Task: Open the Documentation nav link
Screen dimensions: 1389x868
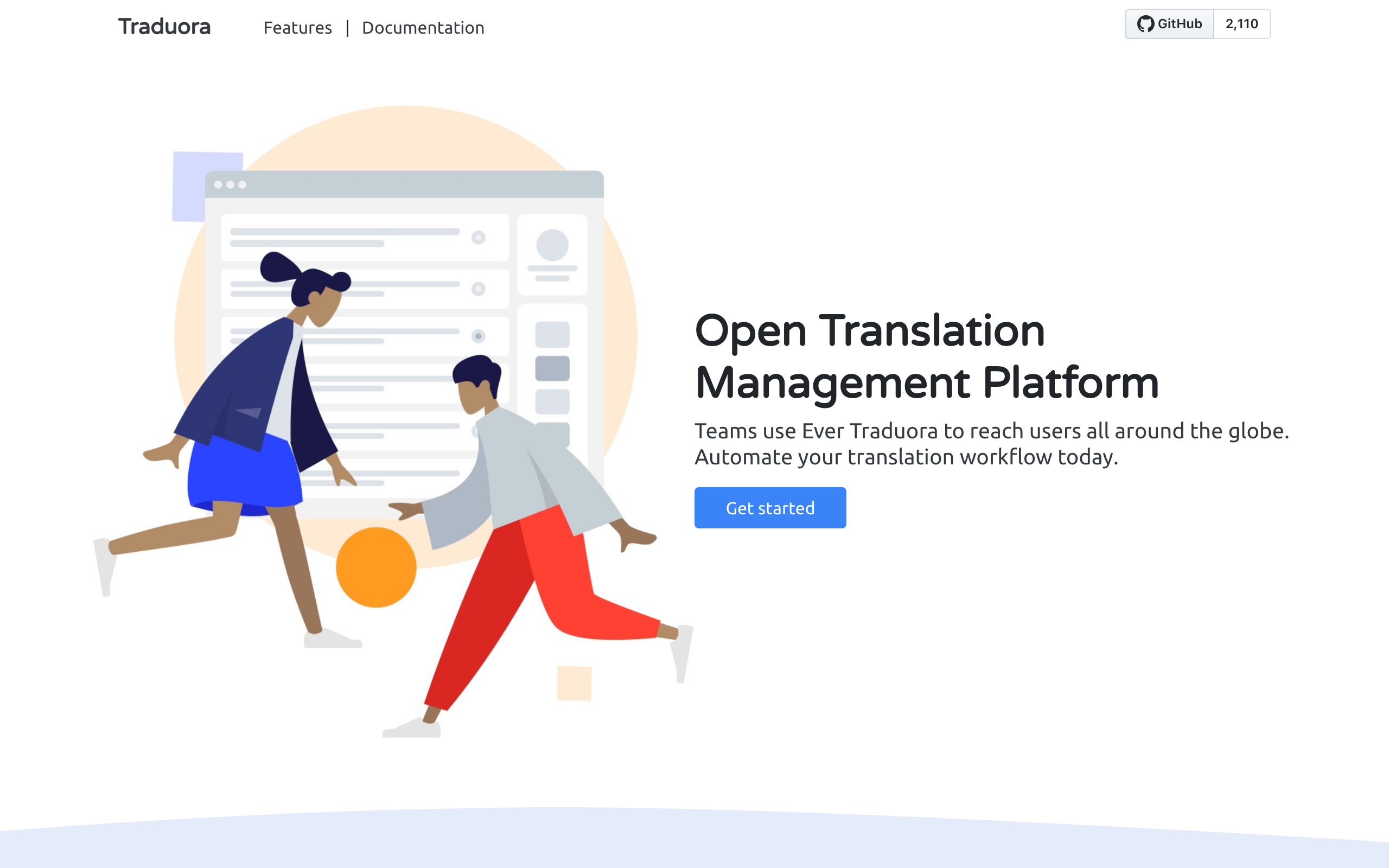Action: (x=423, y=28)
